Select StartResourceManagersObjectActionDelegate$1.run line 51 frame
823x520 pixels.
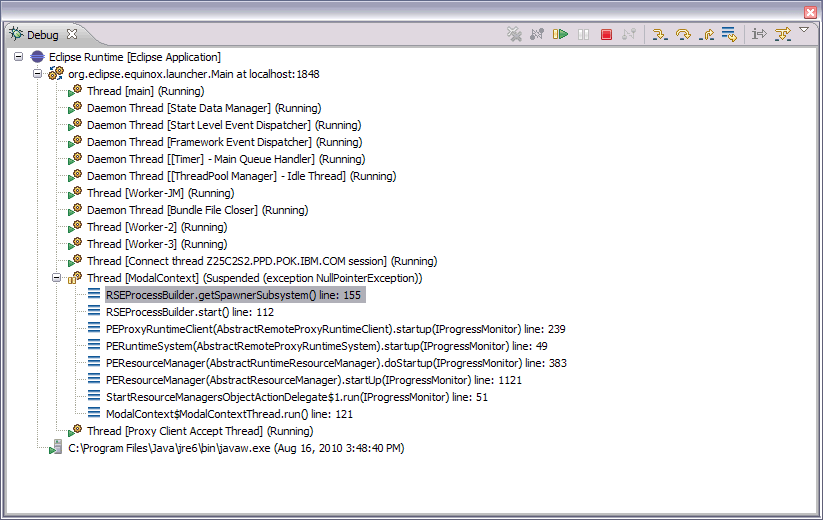pyautogui.click(x=297, y=397)
